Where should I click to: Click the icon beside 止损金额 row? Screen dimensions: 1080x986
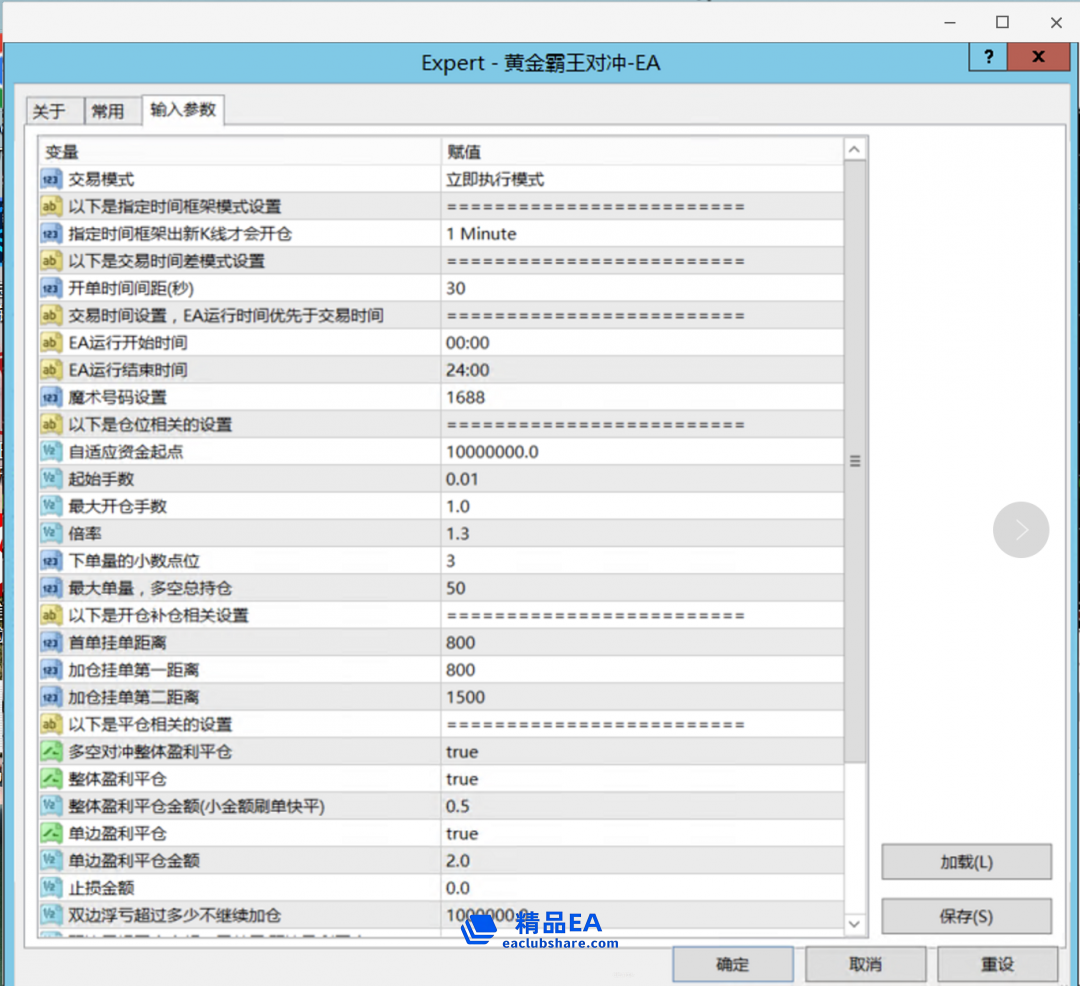(x=50, y=888)
